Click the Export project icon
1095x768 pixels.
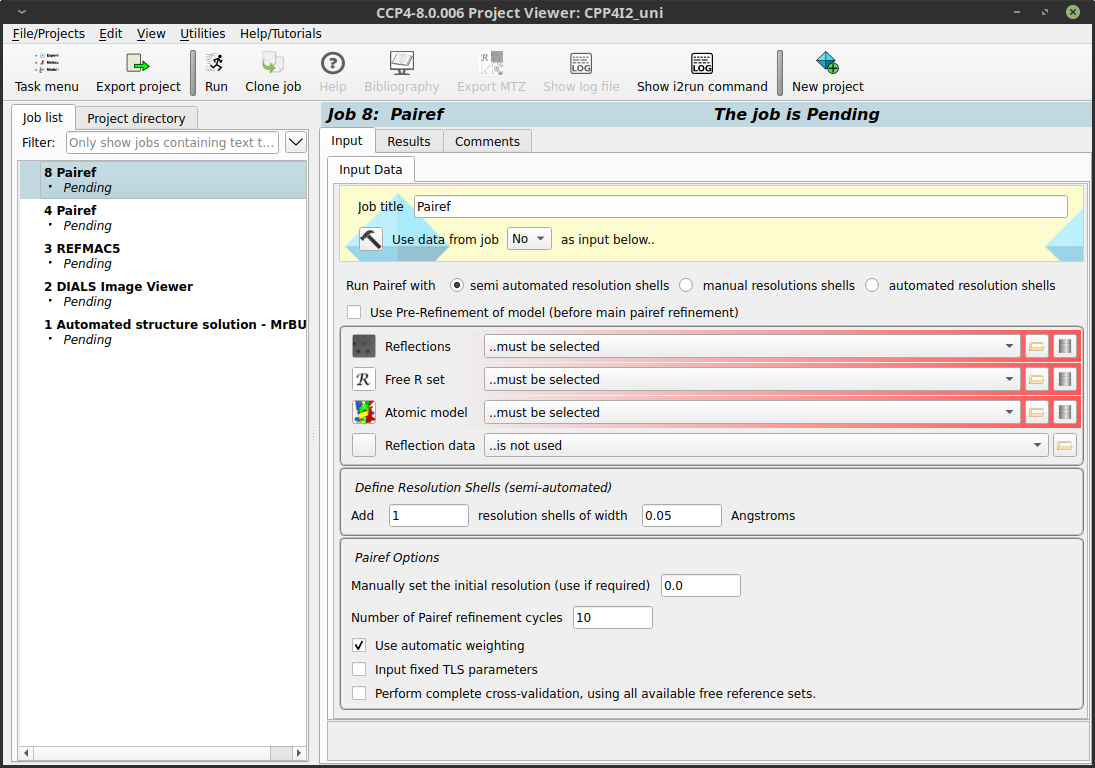[138, 64]
